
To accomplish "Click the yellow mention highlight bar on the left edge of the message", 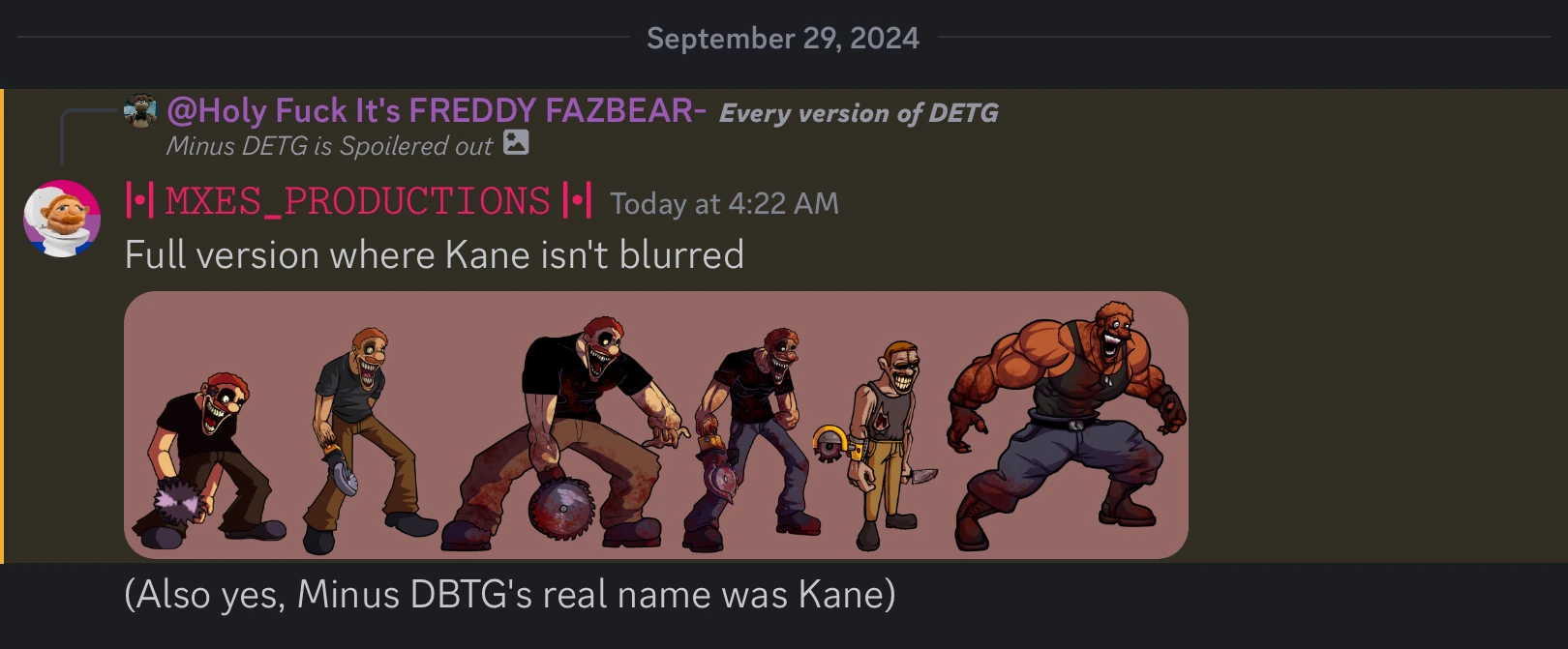I will point(2,326).
